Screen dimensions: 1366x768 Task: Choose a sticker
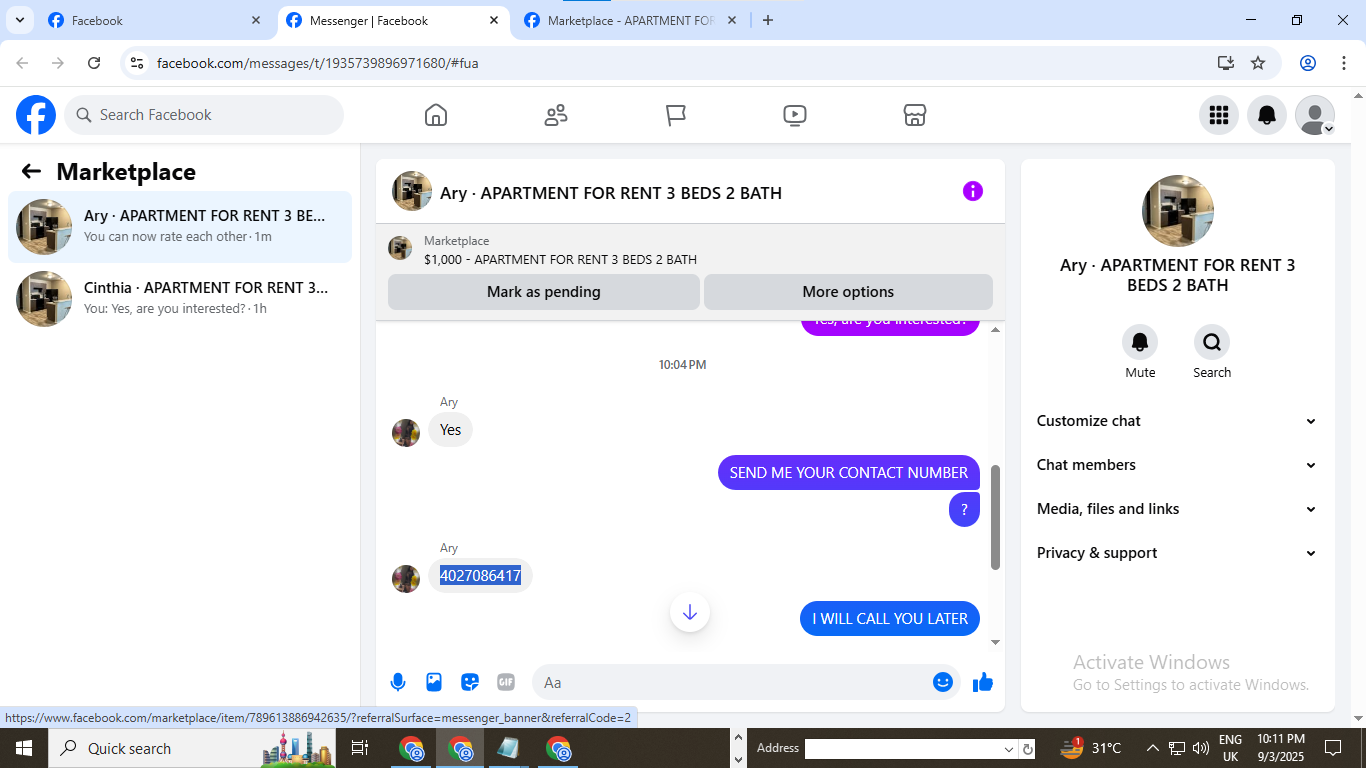coord(470,682)
